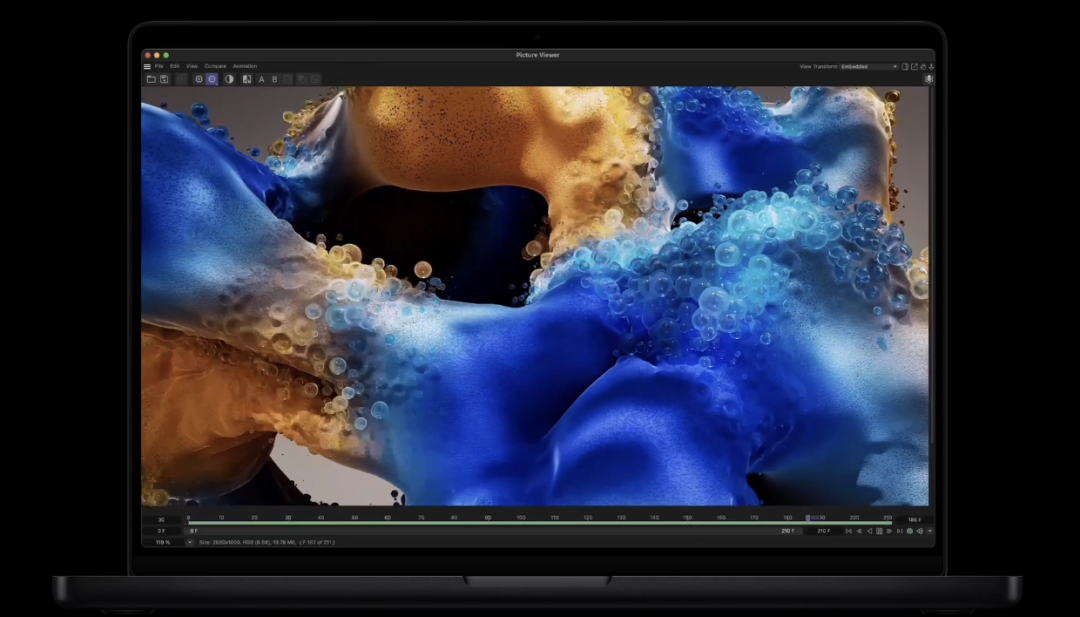The image size is (1080, 617).
Task: Open the View Transform Embedded dropdown
Action: pyautogui.click(x=868, y=66)
